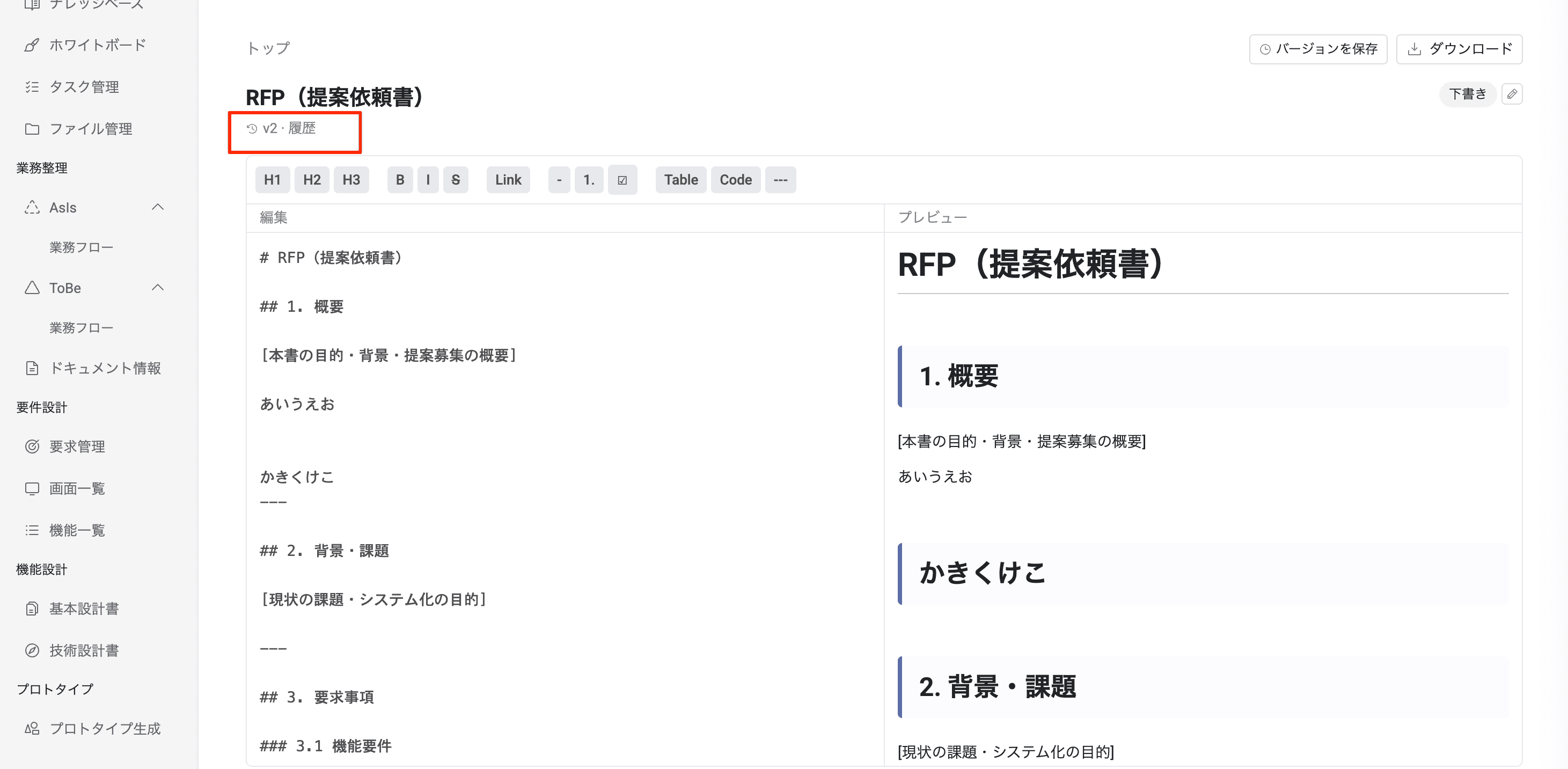
Task: Go to the トップ breadcrumb
Action: click(268, 48)
